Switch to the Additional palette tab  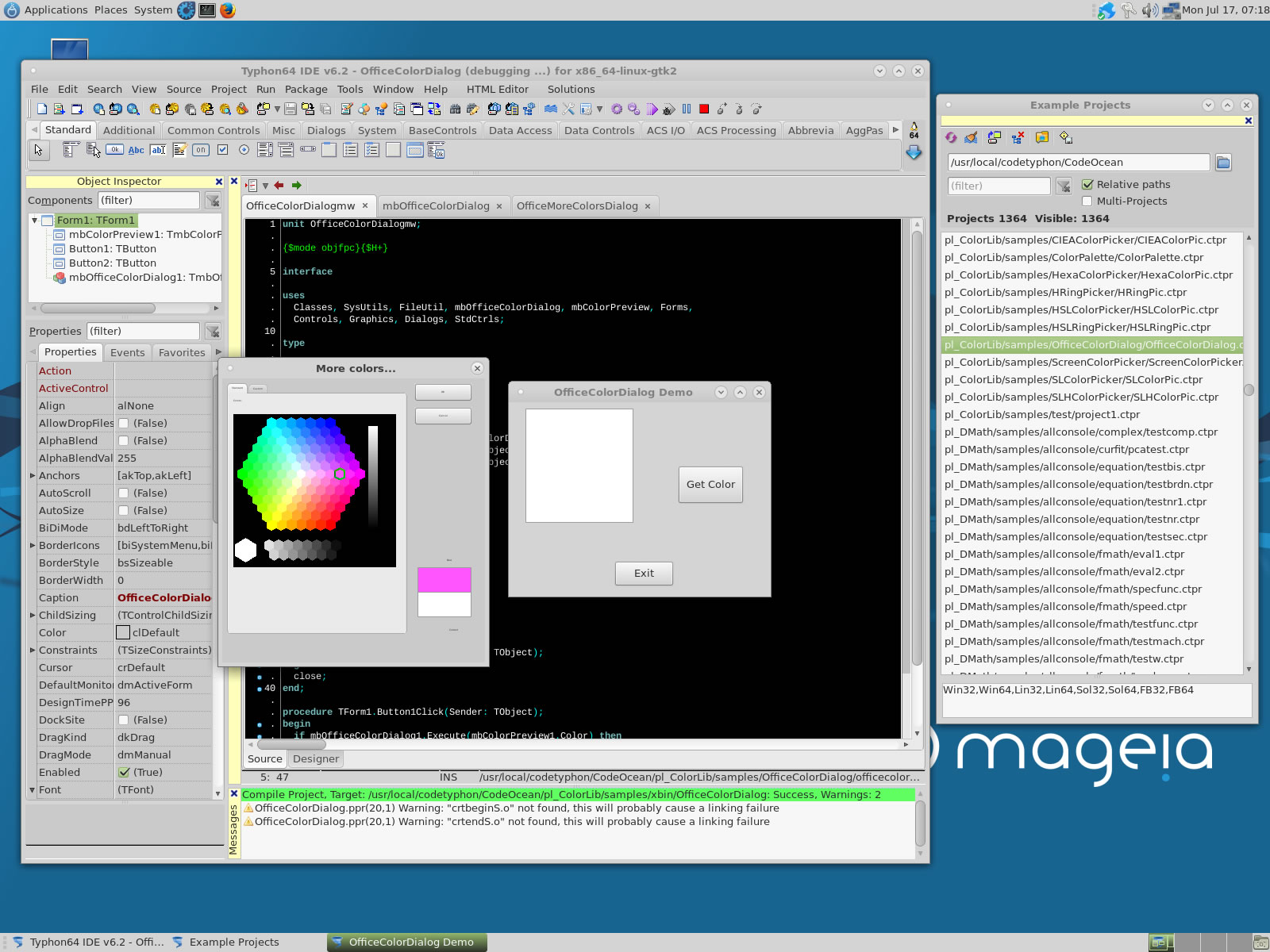point(129,130)
